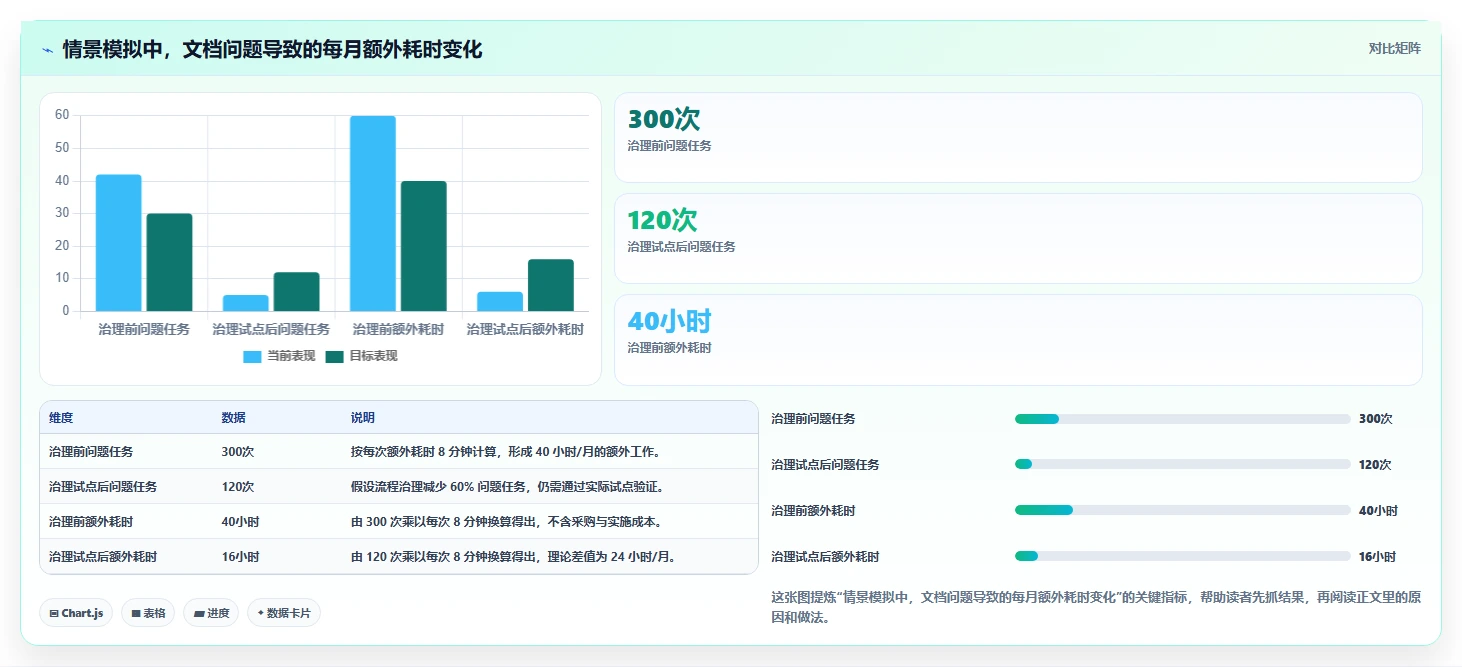Click the chart title heading text
1462x667 pixels.
click(x=272, y=50)
